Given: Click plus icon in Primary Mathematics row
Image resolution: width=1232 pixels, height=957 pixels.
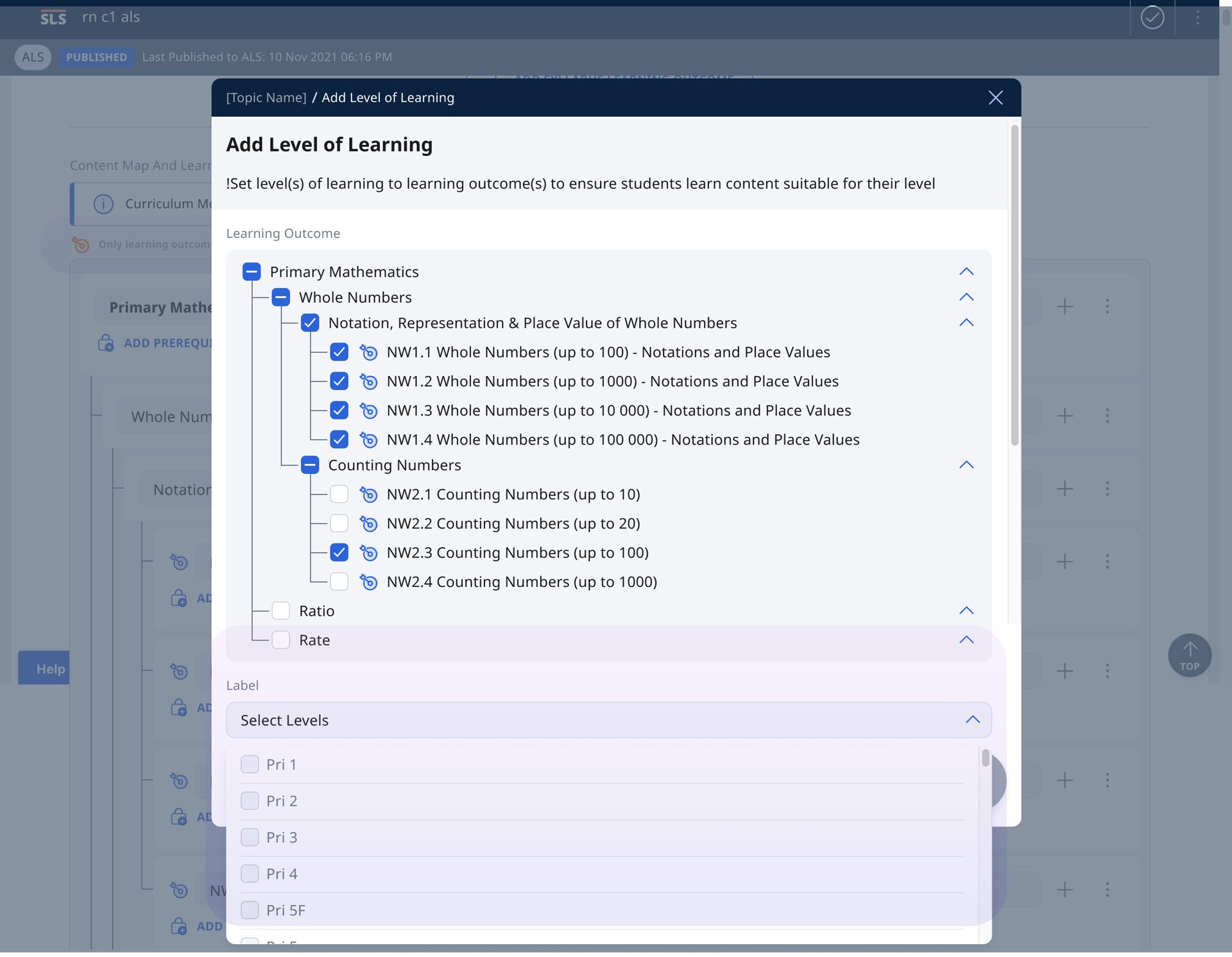Looking at the screenshot, I should (x=1065, y=307).
